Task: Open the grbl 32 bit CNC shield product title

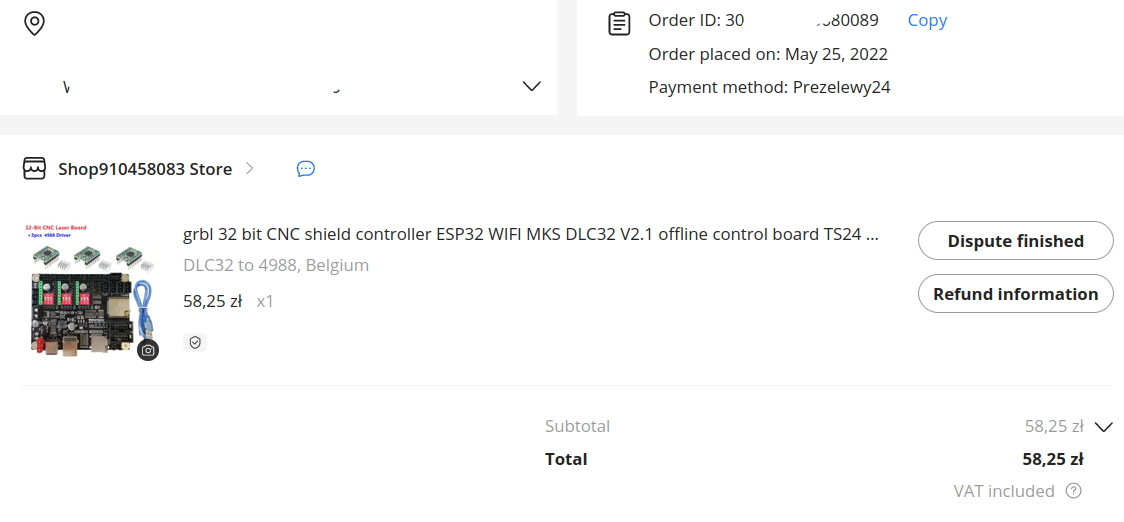Action: [530, 234]
